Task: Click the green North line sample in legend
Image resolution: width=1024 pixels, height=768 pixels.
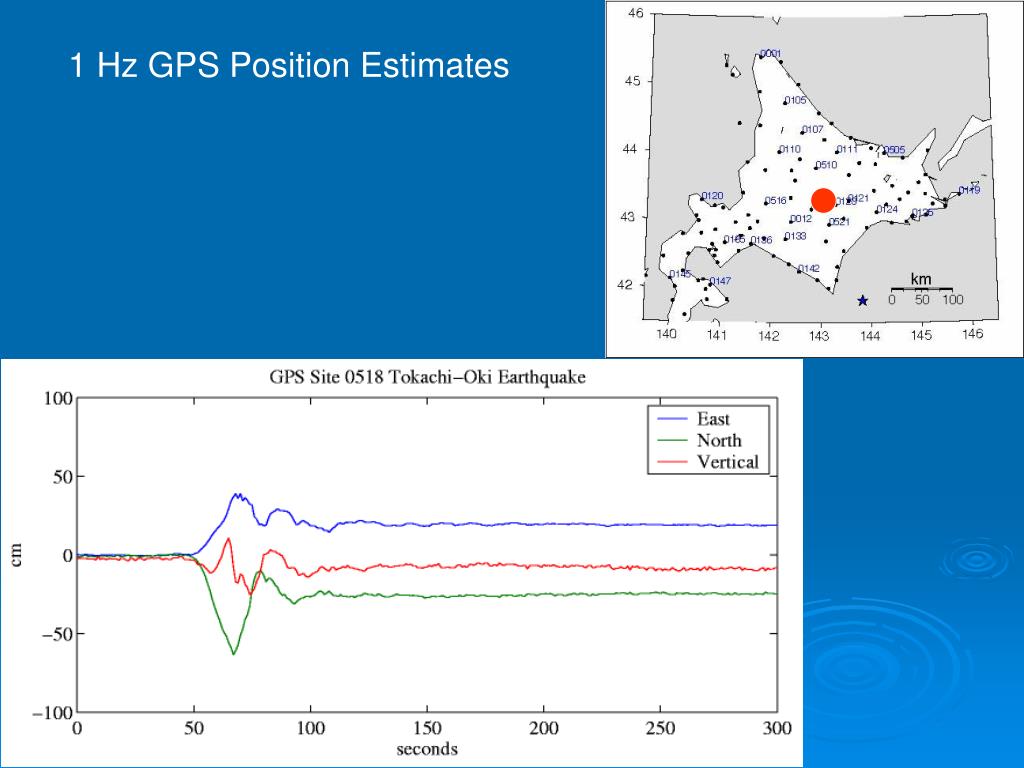Action: [x=673, y=440]
